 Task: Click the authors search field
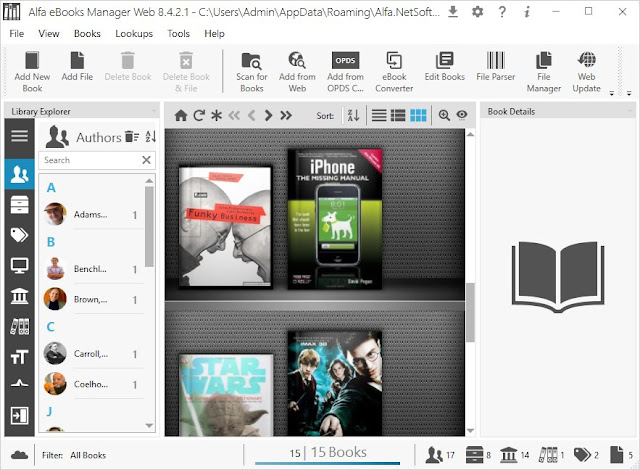[90, 160]
